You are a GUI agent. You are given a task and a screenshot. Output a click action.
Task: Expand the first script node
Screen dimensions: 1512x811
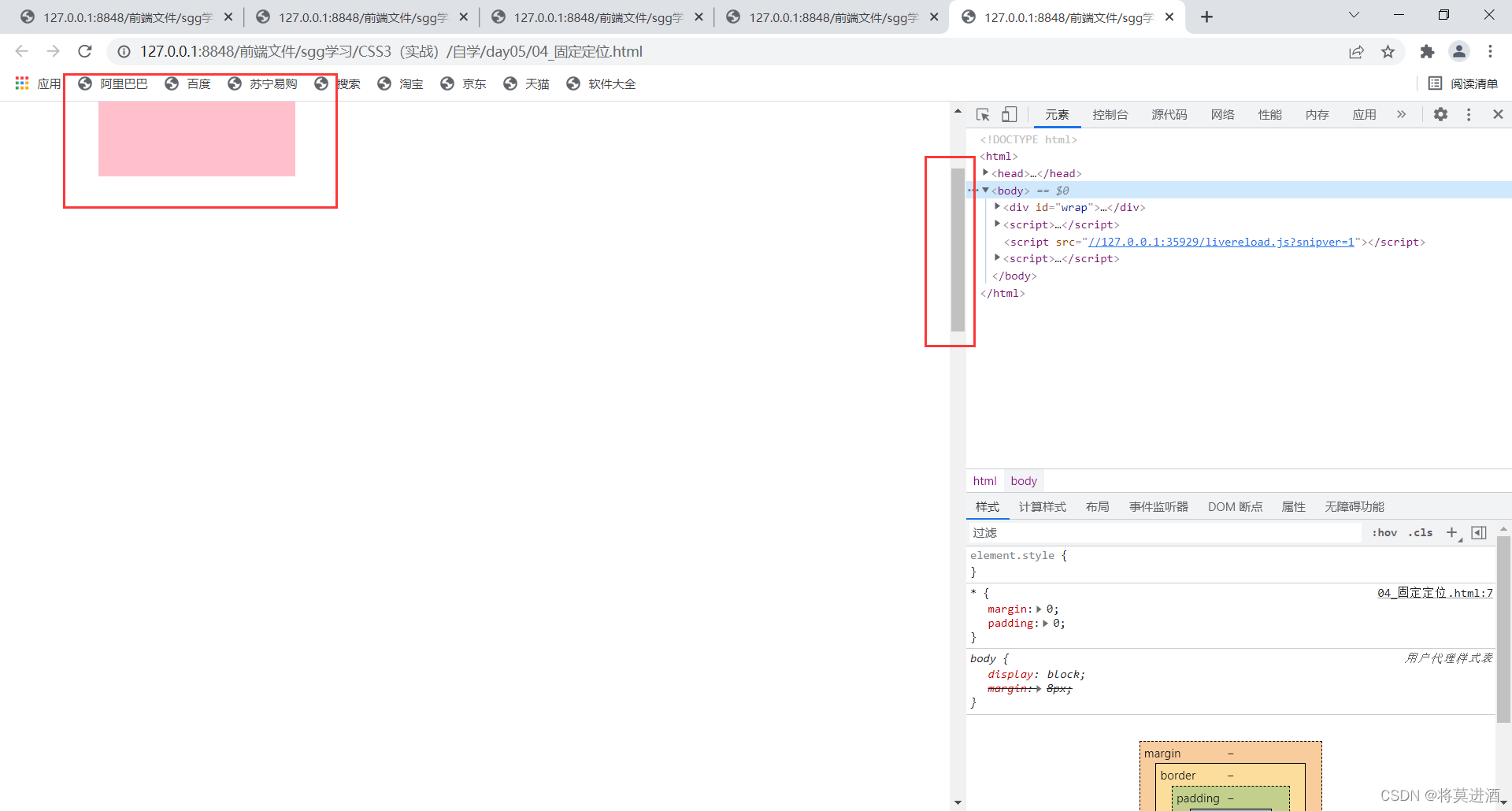coord(997,224)
